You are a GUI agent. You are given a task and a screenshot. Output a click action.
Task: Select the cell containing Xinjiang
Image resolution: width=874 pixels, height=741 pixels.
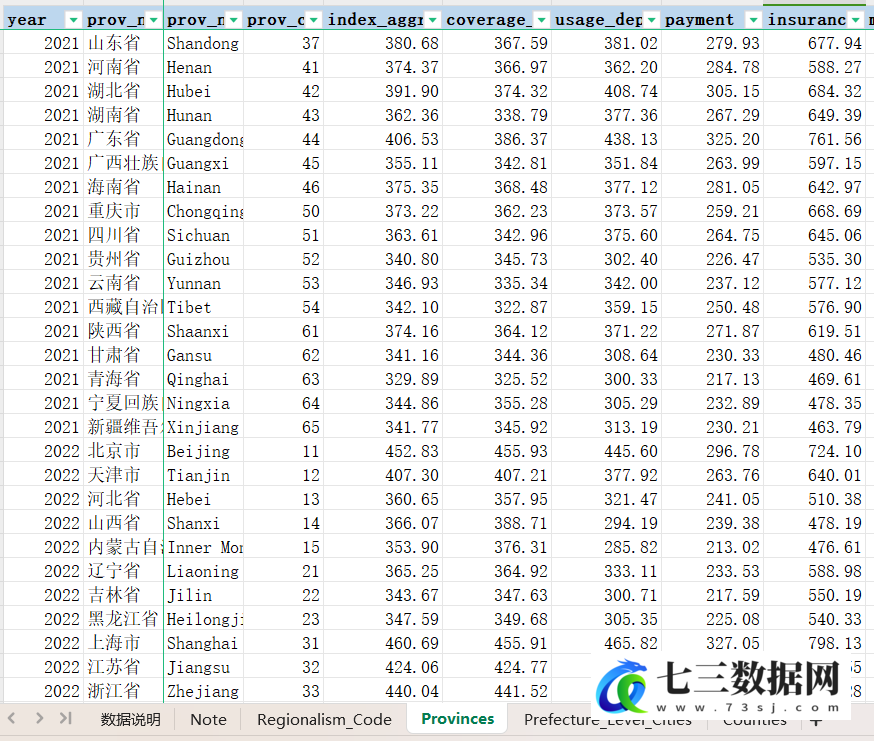click(203, 427)
